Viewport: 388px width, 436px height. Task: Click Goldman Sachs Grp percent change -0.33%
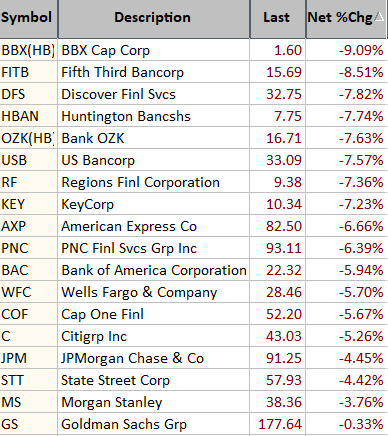point(361,424)
